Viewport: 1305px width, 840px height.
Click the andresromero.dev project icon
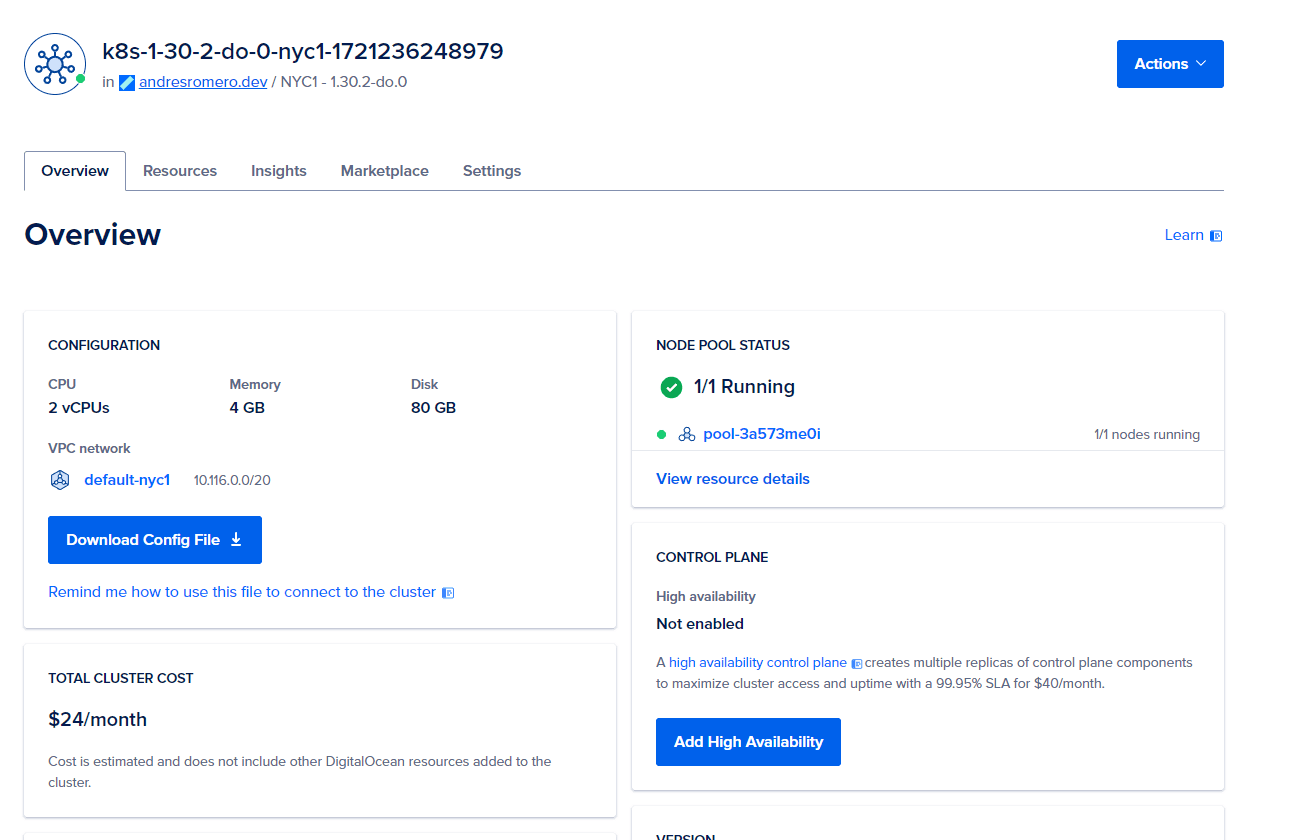127,83
